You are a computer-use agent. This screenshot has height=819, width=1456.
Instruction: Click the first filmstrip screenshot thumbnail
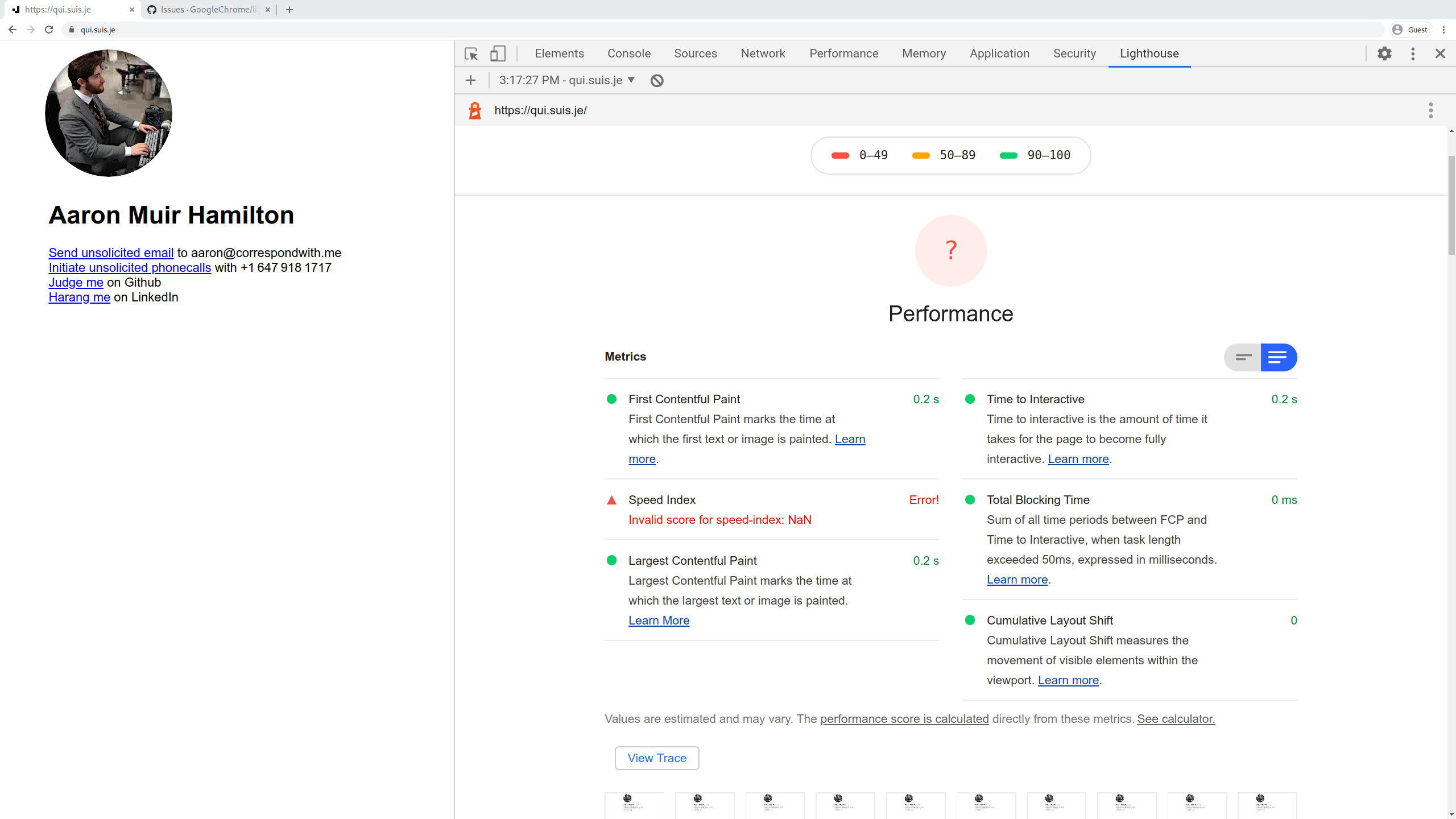[x=634, y=805]
